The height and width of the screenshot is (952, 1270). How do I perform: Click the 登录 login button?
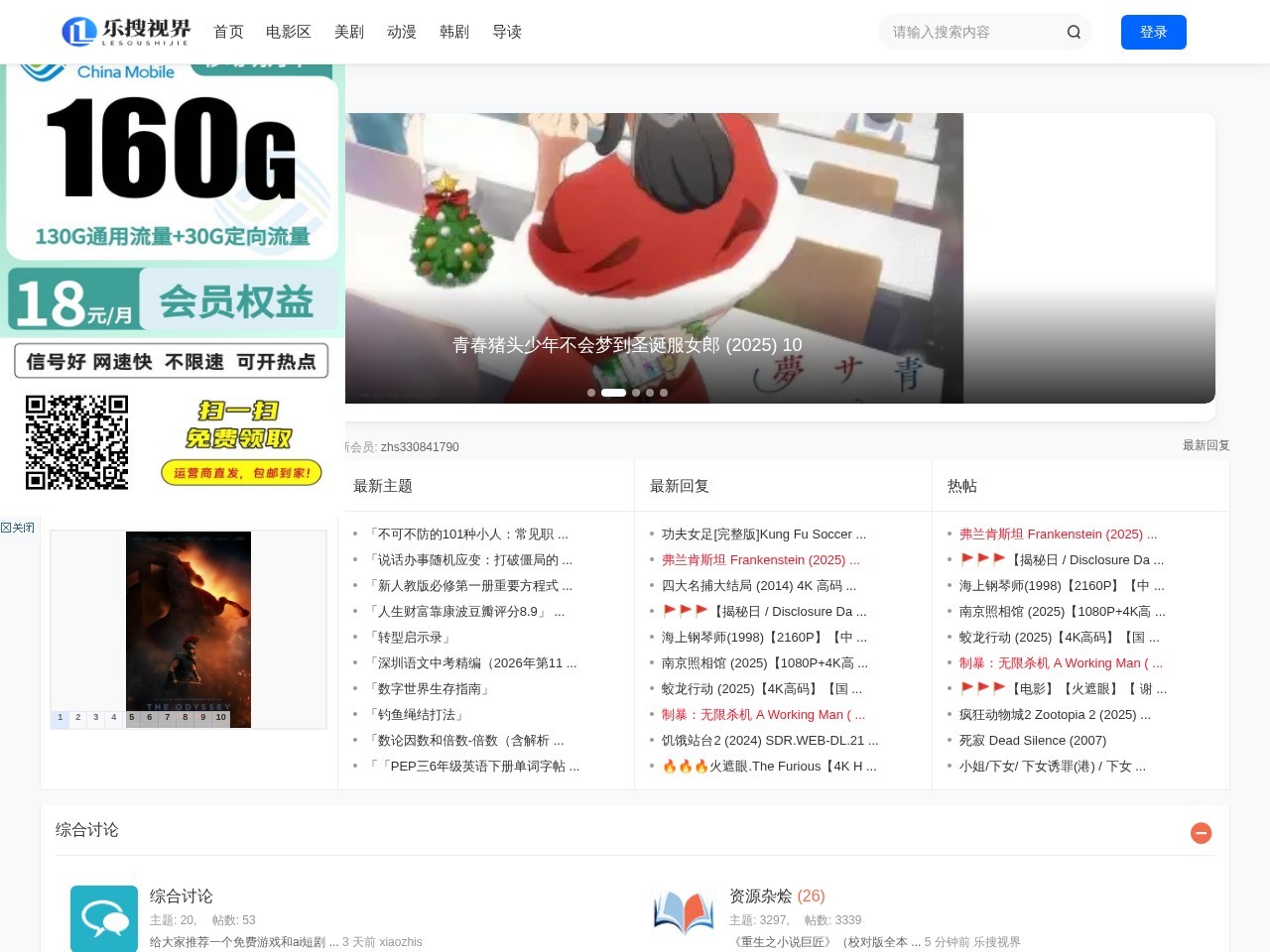[x=1154, y=32]
